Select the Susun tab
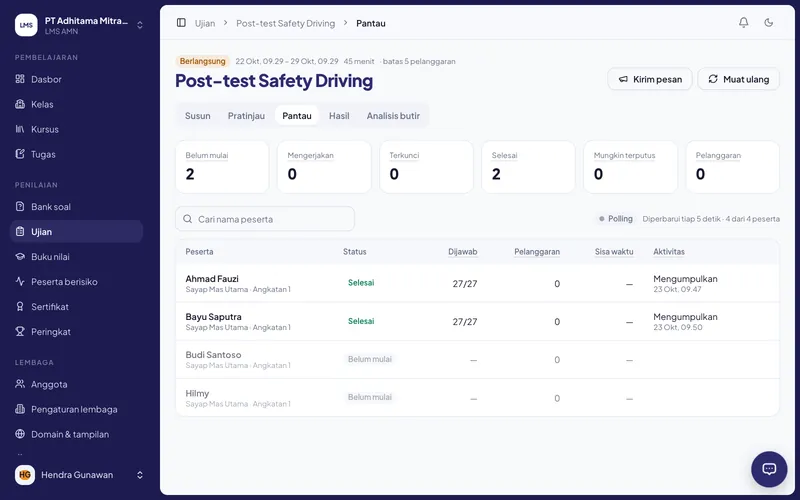This screenshot has width=800, height=500. tap(197, 116)
